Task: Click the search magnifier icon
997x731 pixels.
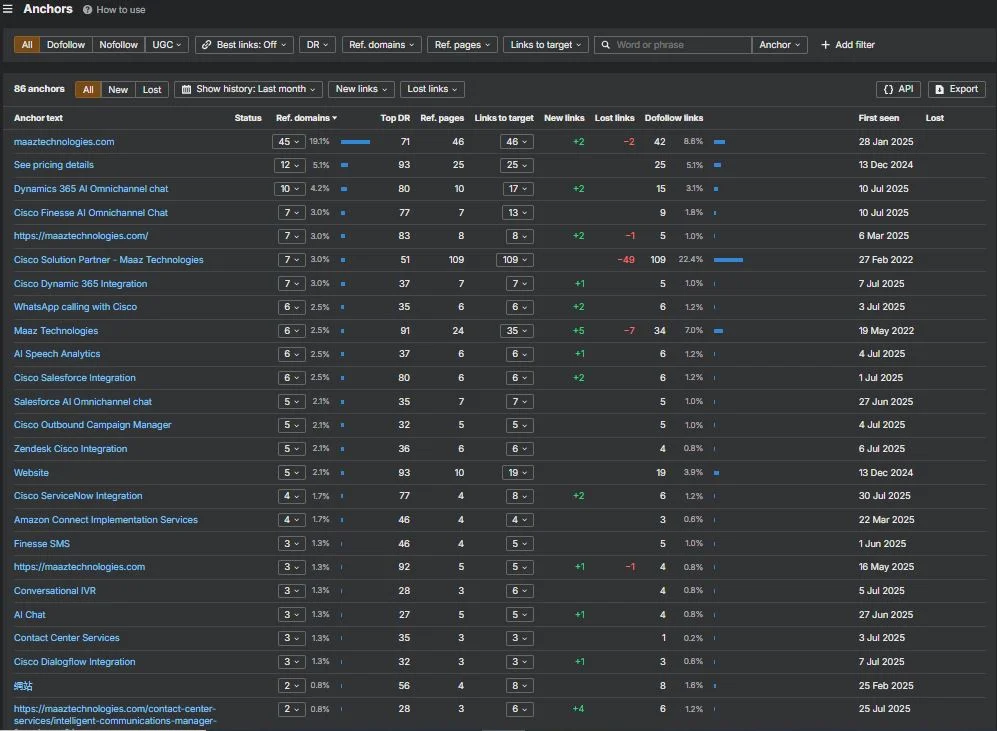Action: 605,44
